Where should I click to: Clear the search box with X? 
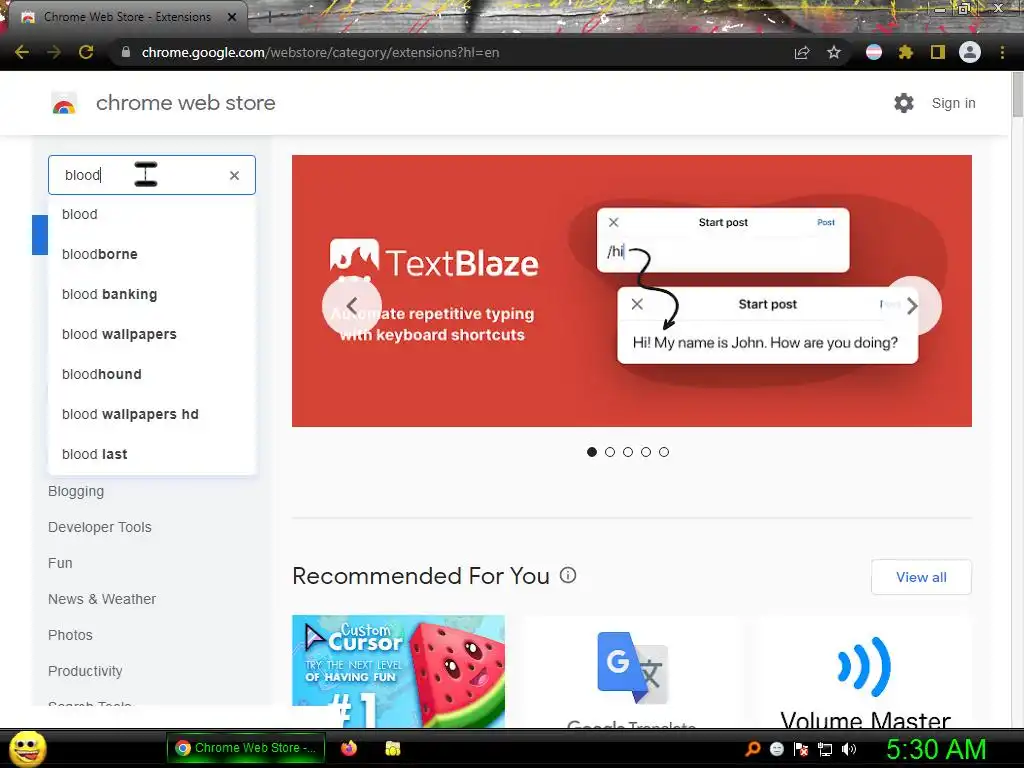(x=234, y=175)
